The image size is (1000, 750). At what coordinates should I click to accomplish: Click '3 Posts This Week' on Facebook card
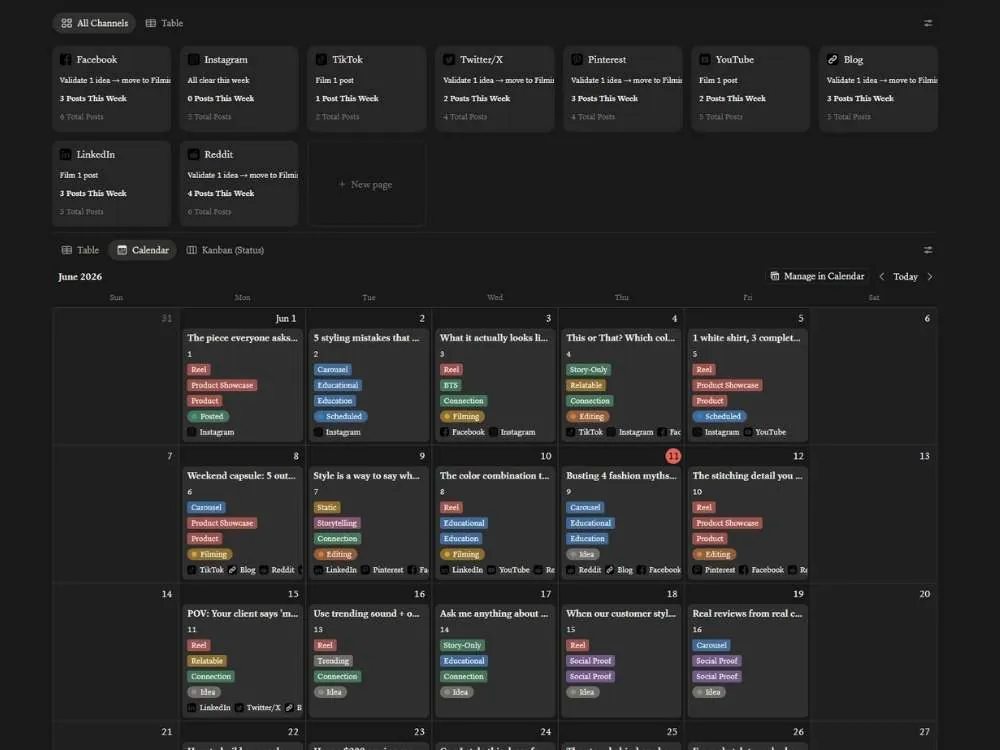click(x=93, y=98)
